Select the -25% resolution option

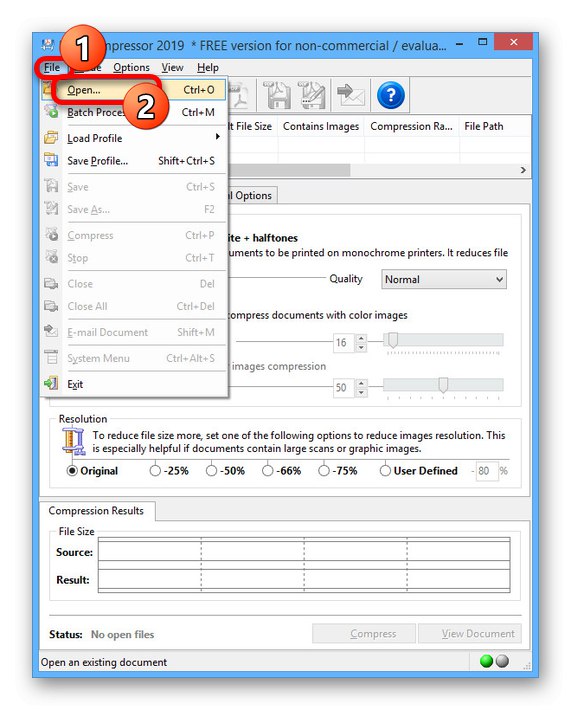pyautogui.click(x=155, y=471)
